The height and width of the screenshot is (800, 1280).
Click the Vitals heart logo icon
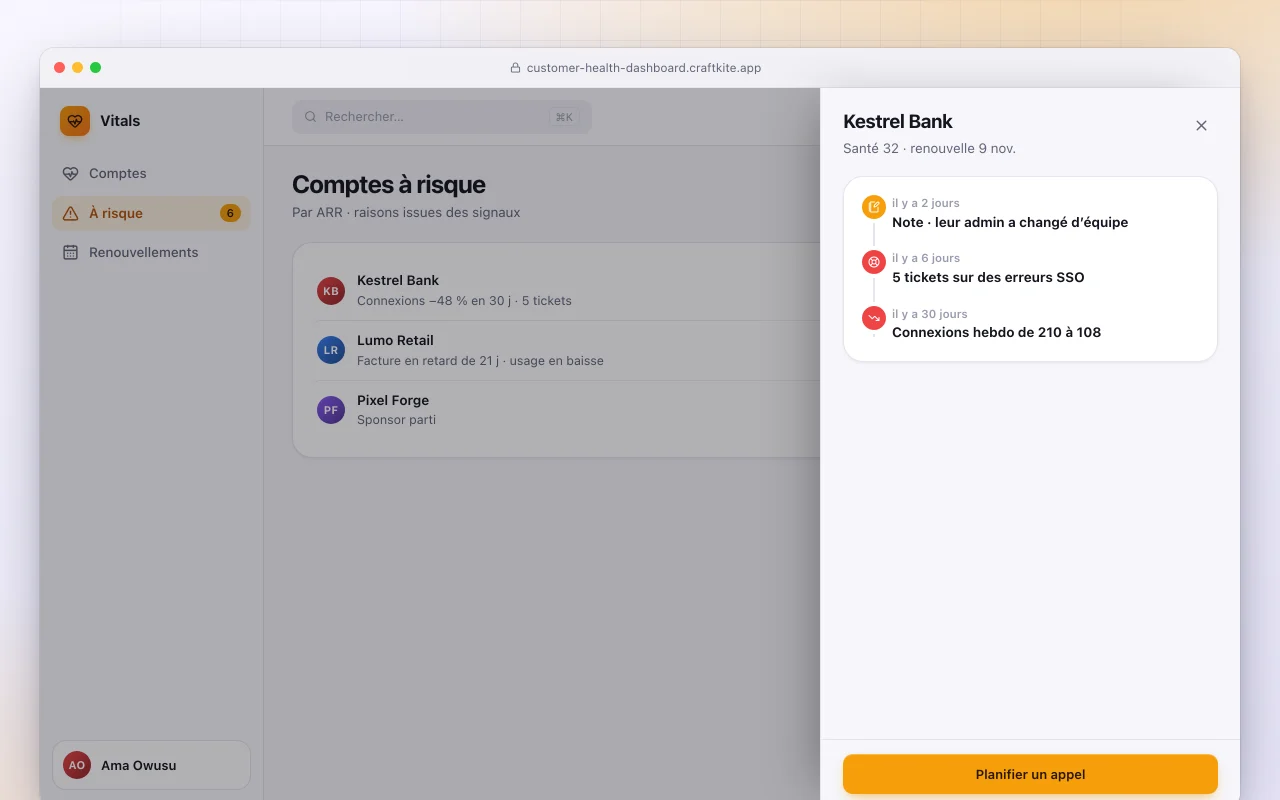point(75,121)
